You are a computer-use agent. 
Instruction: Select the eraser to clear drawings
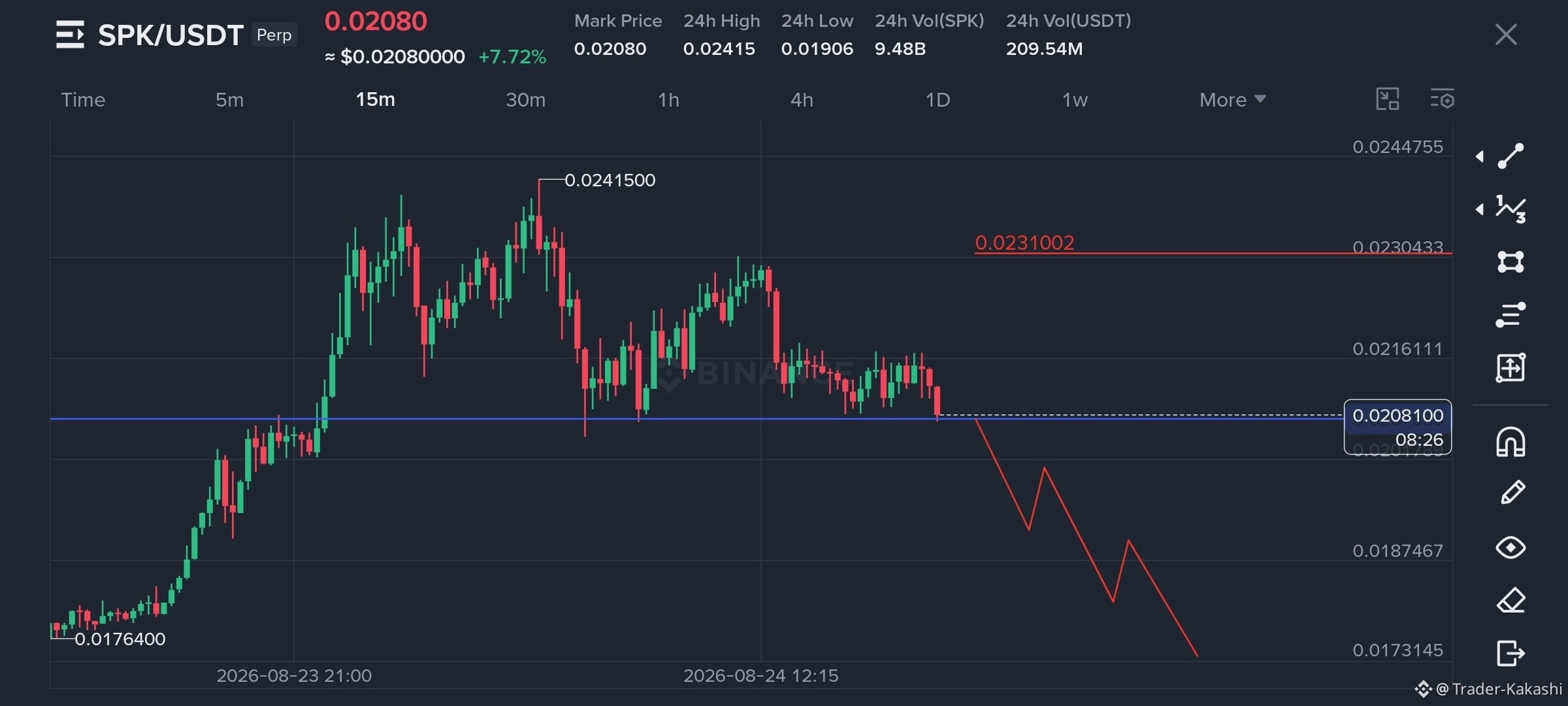[x=1511, y=600]
